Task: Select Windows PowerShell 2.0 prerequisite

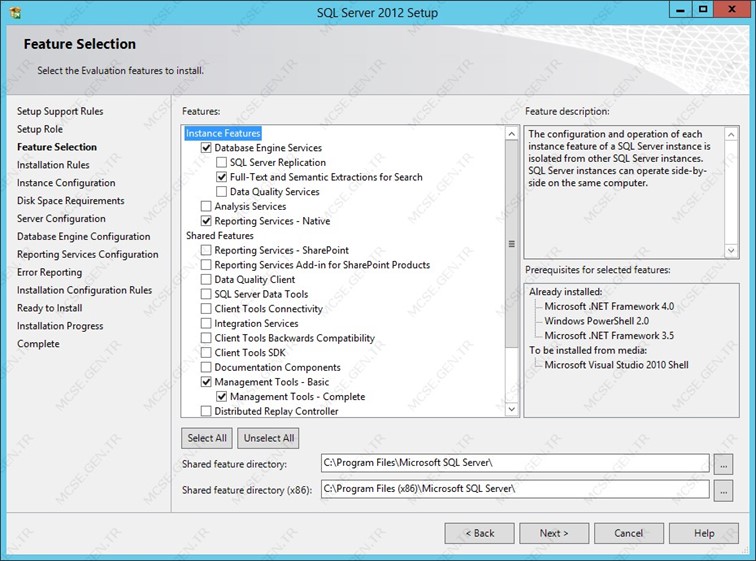Action: point(596,321)
